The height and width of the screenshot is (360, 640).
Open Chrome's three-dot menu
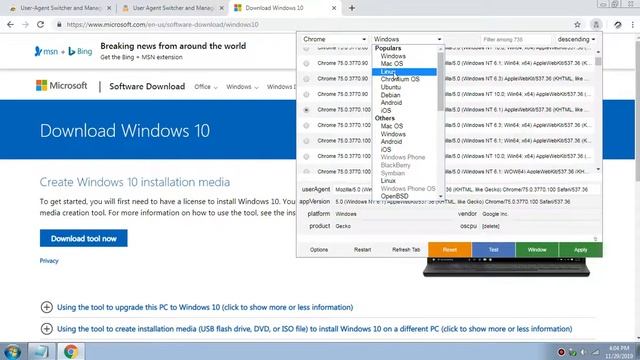coord(633,24)
